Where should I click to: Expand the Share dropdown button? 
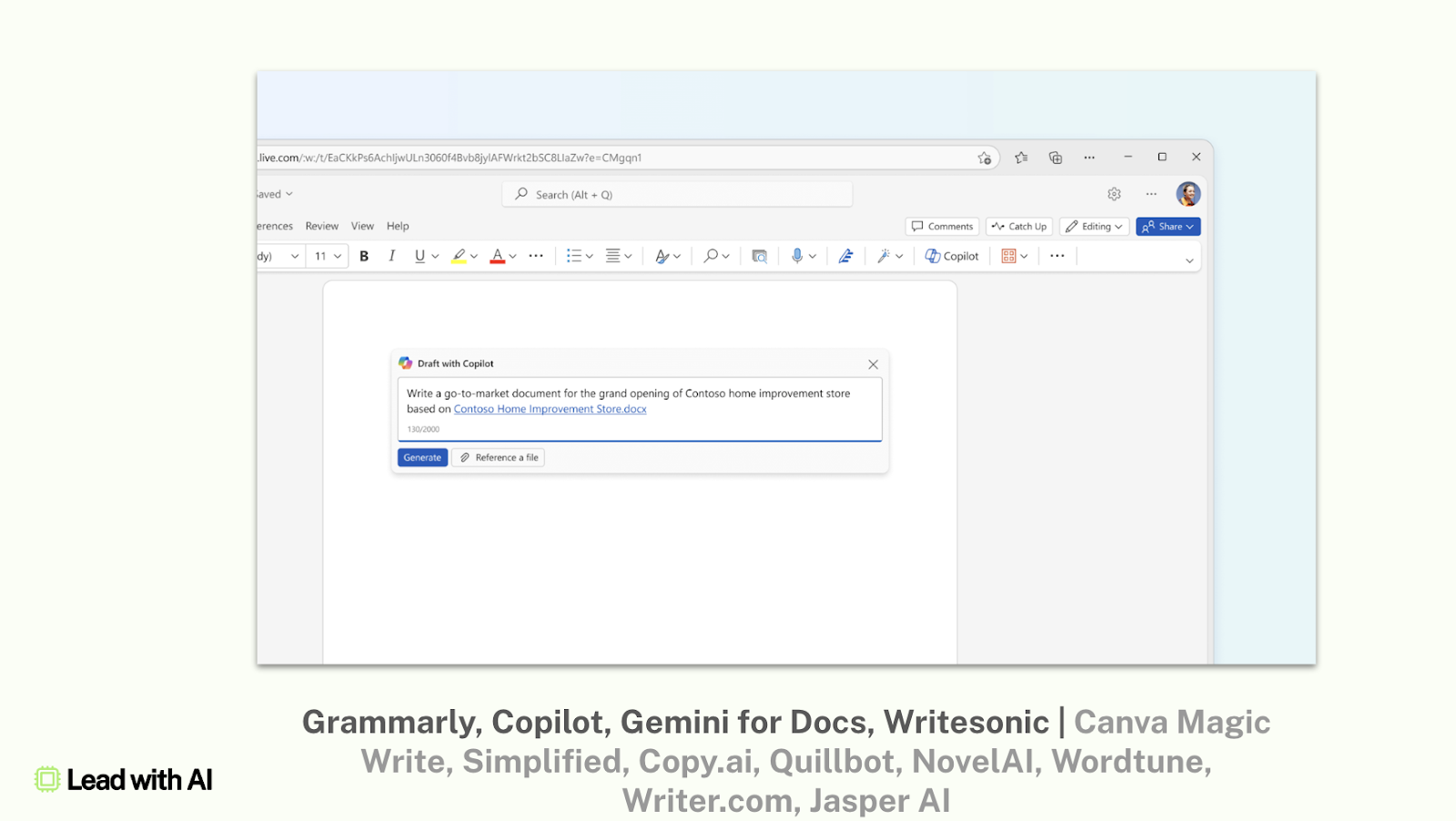tap(1168, 227)
